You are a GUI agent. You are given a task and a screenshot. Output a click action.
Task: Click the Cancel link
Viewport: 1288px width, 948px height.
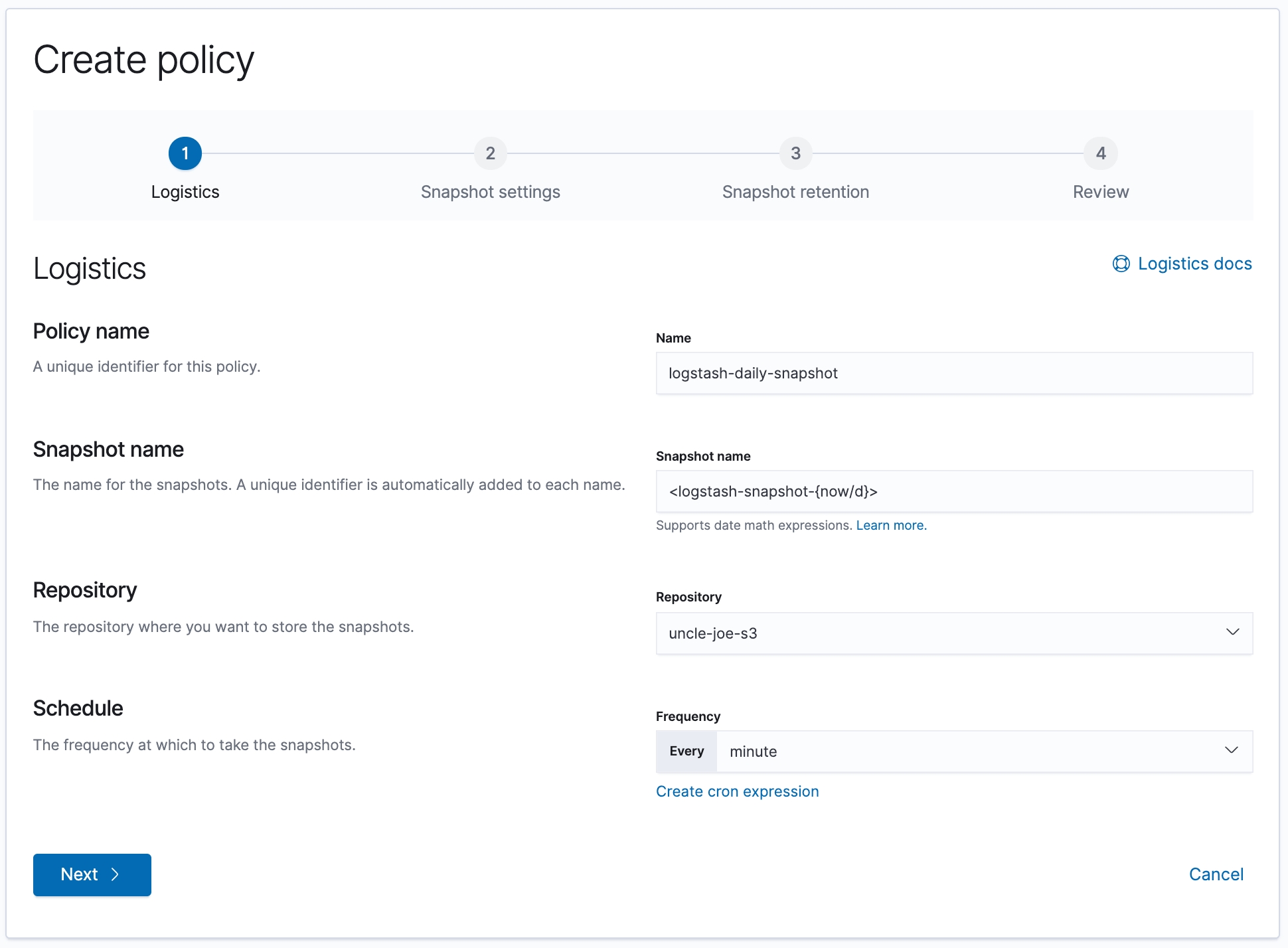(x=1216, y=874)
